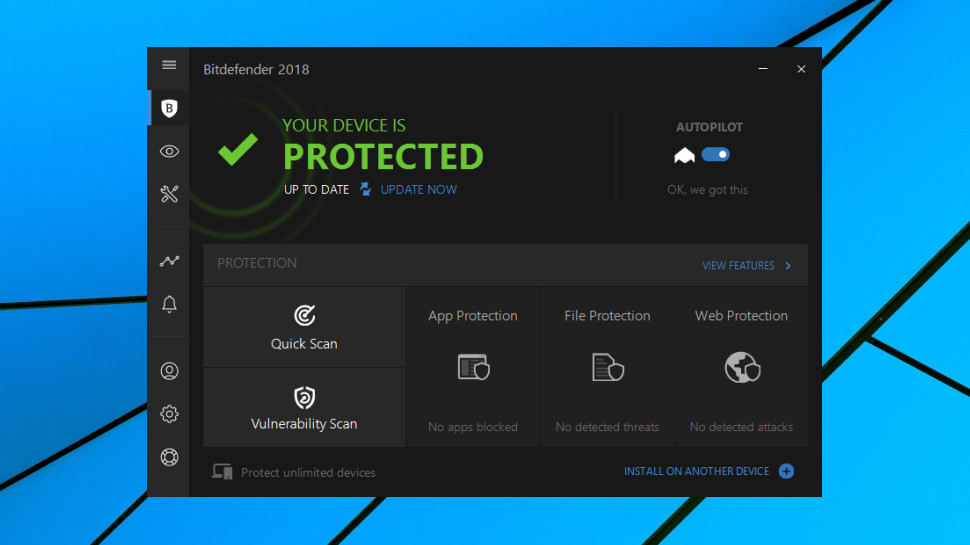Viewport: 970px width, 545px height.
Task: Open the Activity graph icon in sidebar
Action: [x=169, y=261]
